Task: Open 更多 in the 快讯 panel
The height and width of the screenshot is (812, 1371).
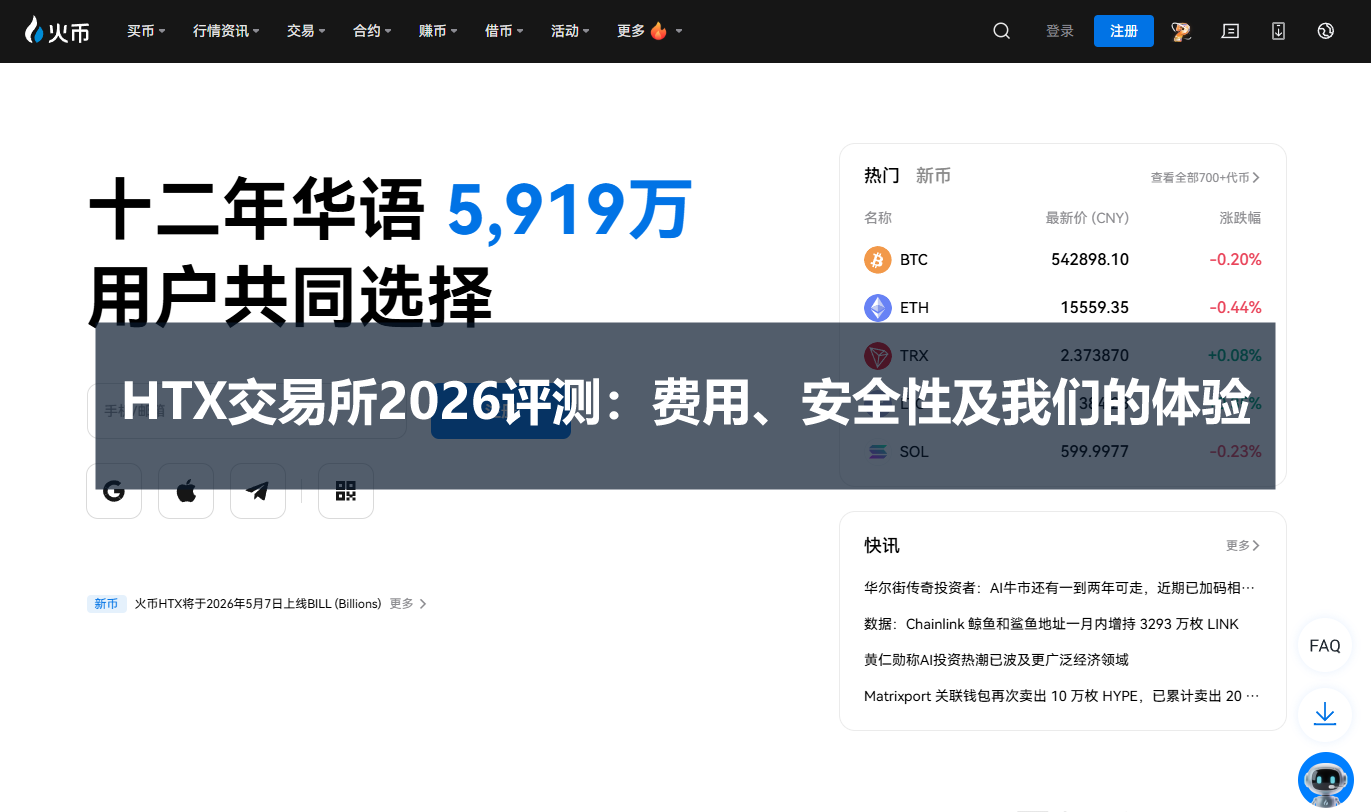Action: click(x=1243, y=546)
